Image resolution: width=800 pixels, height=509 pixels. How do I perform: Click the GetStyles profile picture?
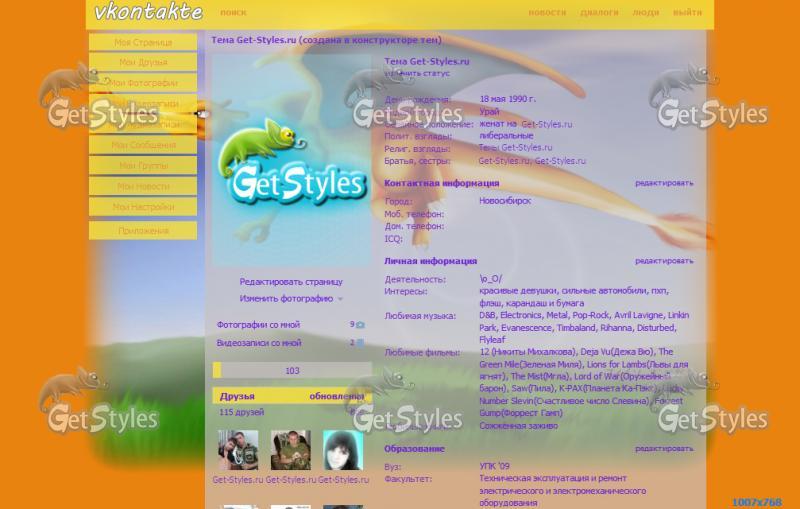click(x=291, y=160)
